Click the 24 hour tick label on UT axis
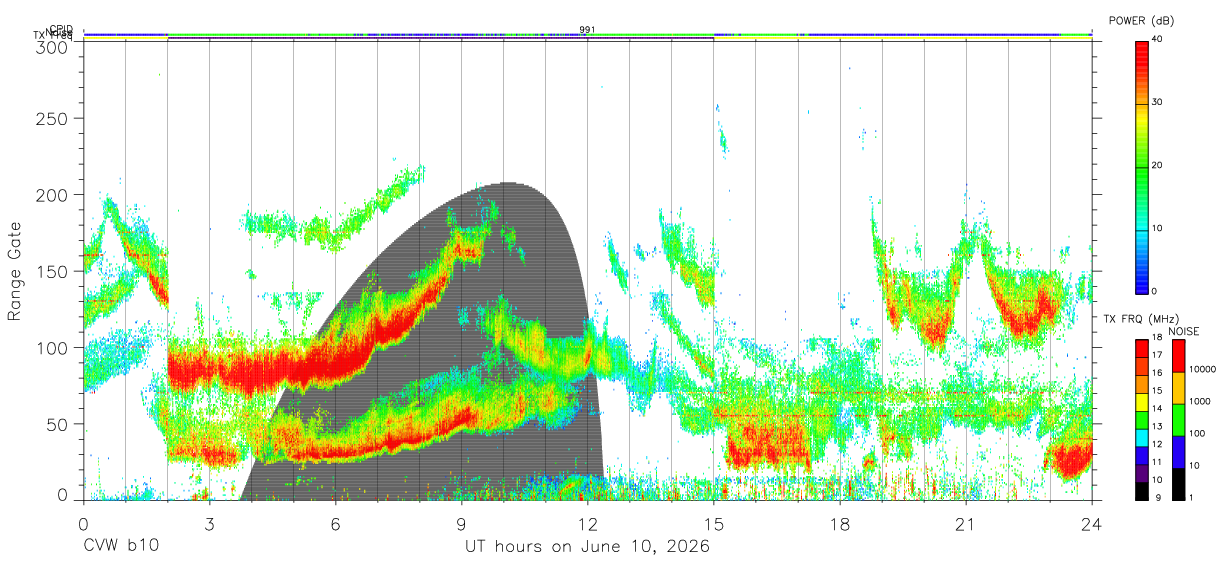Viewport: 1228px width, 567px height. (x=1091, y=523)
